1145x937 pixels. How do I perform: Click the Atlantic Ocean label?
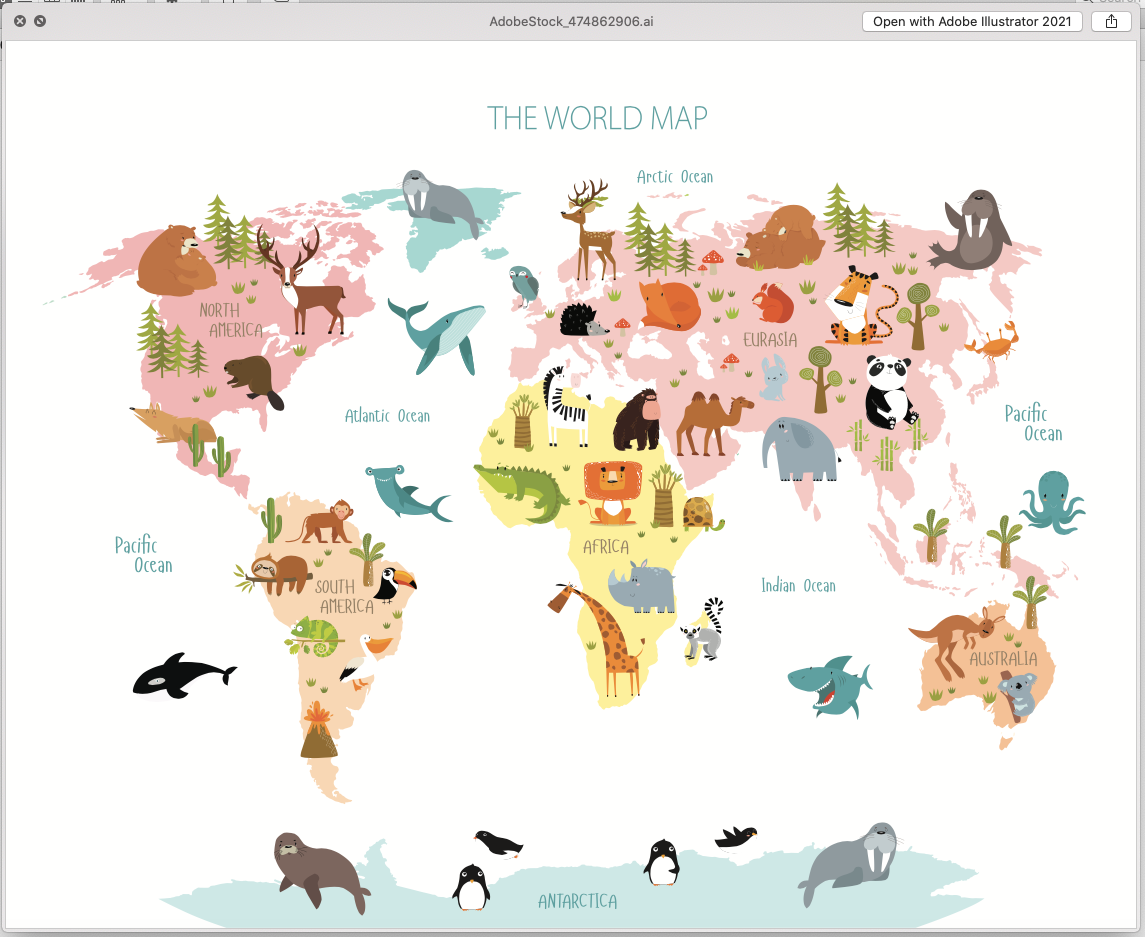click(x=387, y=416)
